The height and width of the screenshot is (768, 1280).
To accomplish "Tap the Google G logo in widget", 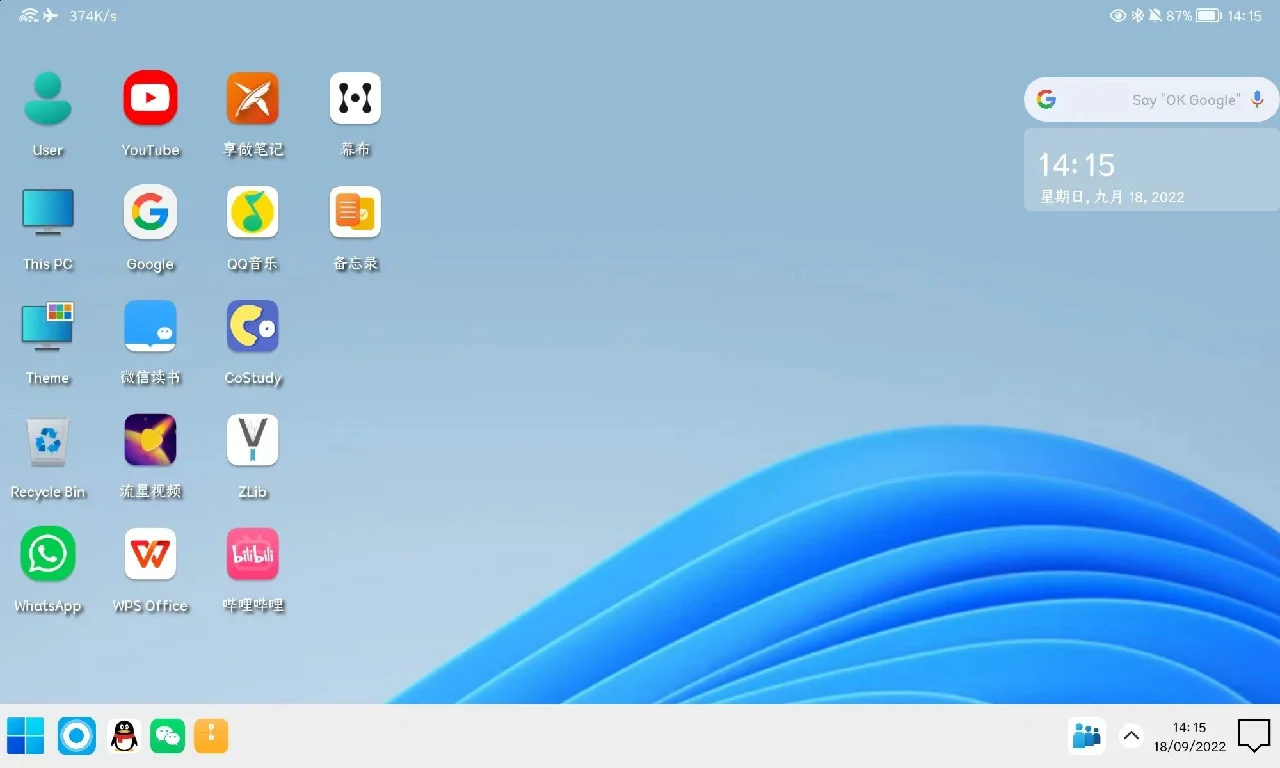I will coord(1046,99).
